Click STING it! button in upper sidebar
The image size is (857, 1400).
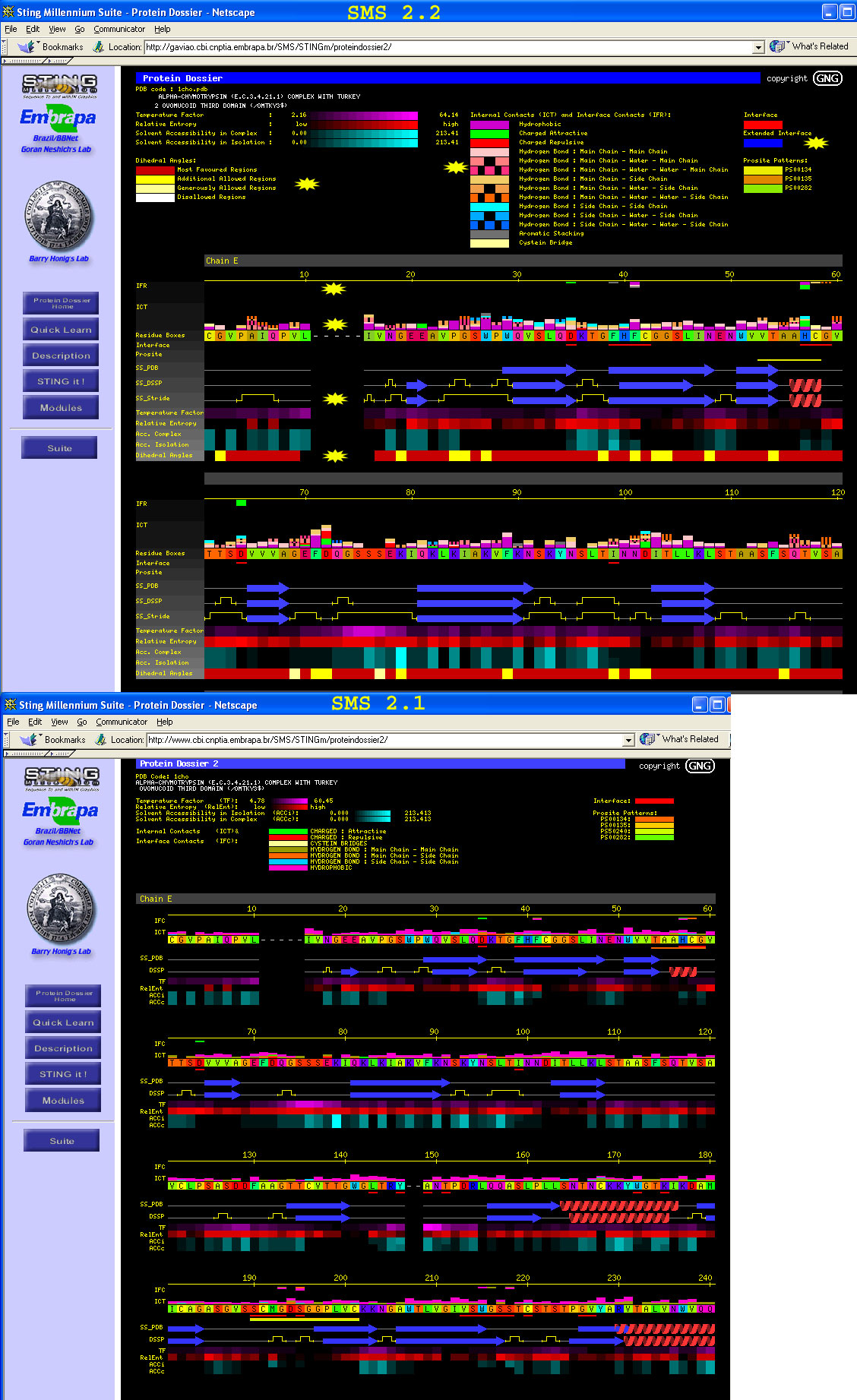coord(61,381)
